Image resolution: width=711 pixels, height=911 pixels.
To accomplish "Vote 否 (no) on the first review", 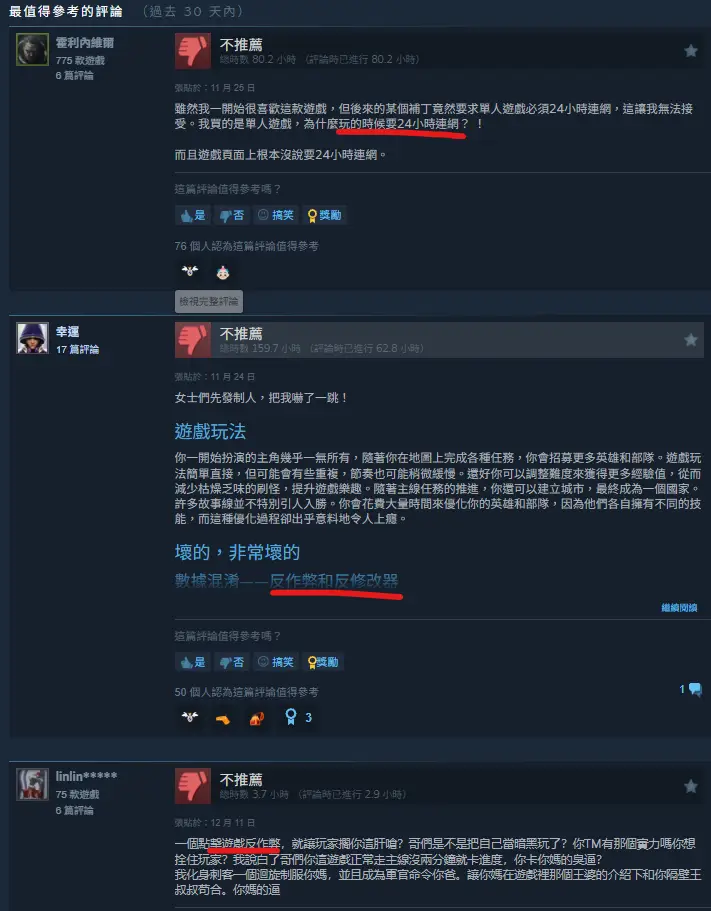I will click(x=231, y=216).
